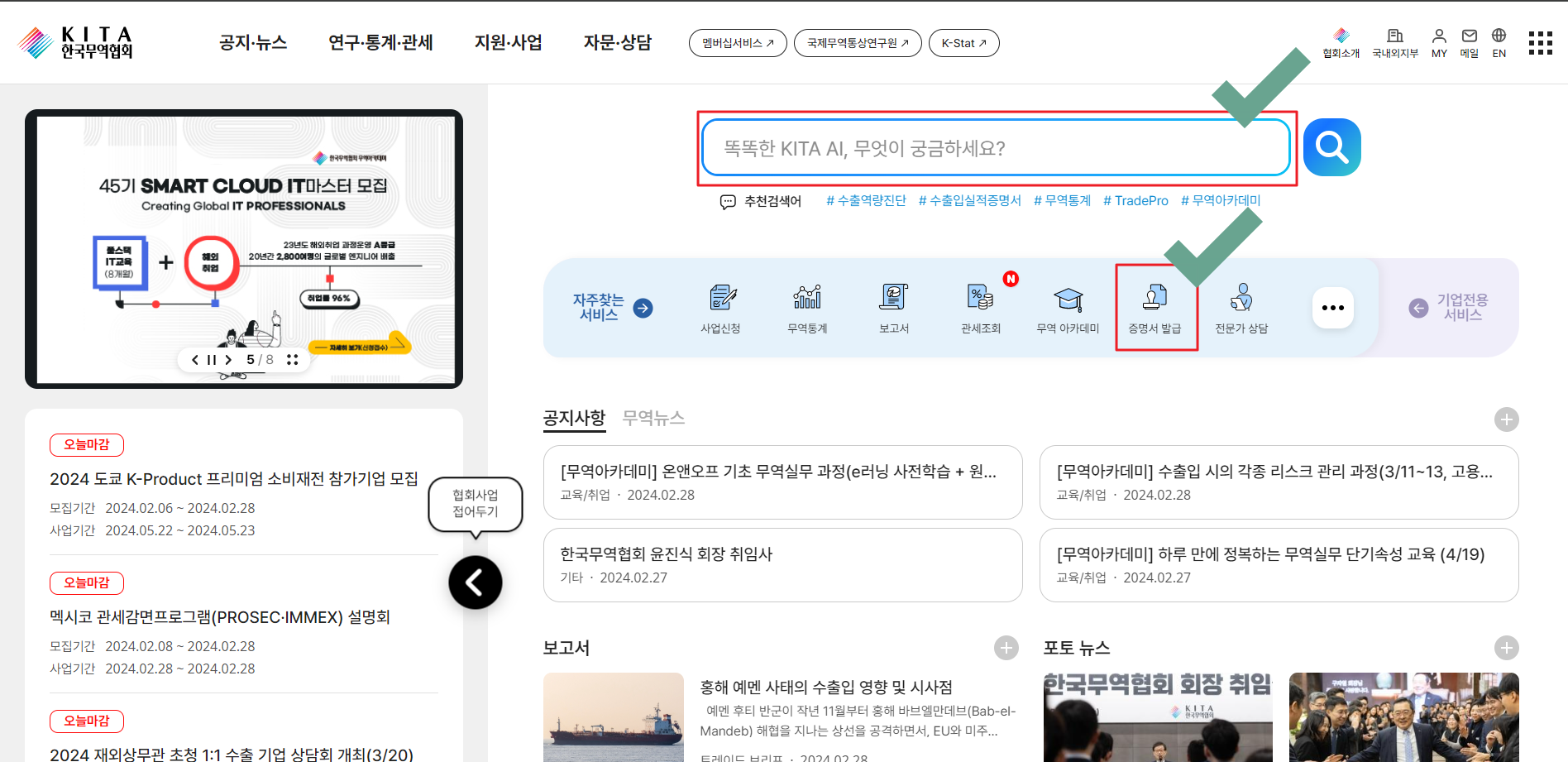Image resolution: width=1568 pixels, height=762 pixels.
Task: Open the crowd group photo news thumbnail
Action: click(1403, 717)
